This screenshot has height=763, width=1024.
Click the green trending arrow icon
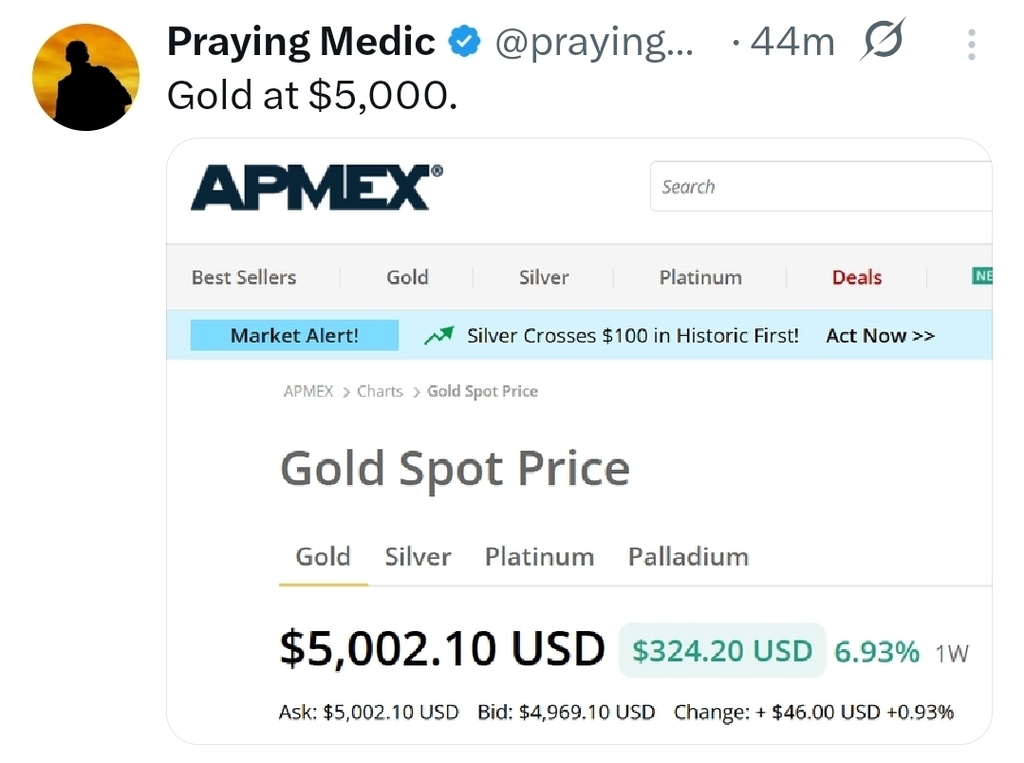click(439, 336)
